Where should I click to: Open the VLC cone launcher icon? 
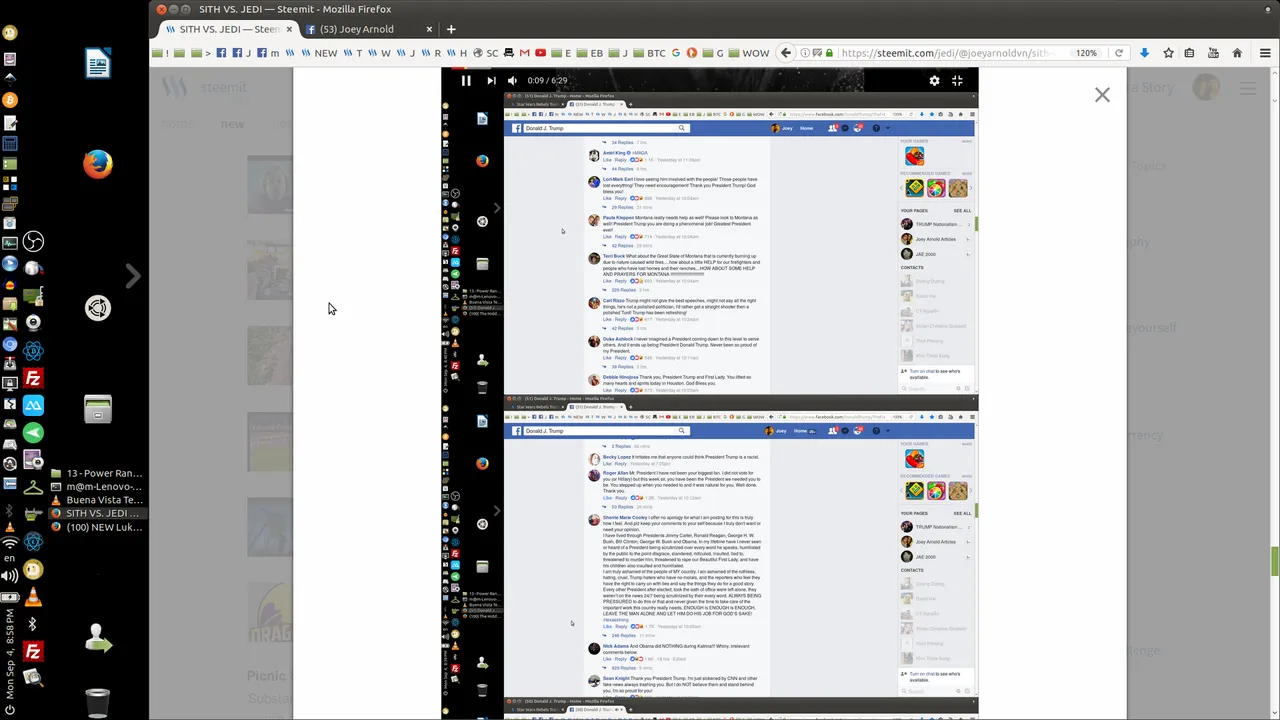click(33, 598)
